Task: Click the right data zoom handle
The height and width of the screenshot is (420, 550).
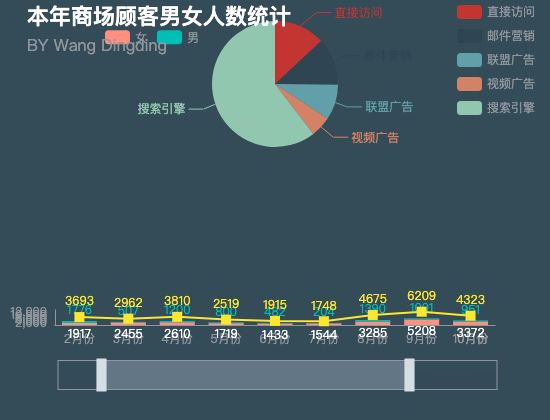Action: [409, 375]
